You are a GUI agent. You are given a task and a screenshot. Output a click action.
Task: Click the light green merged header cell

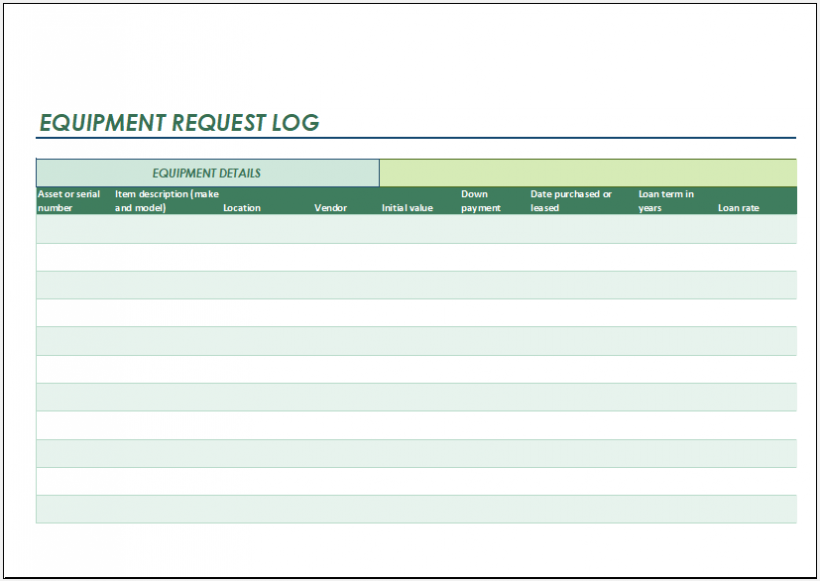point(588,173)
